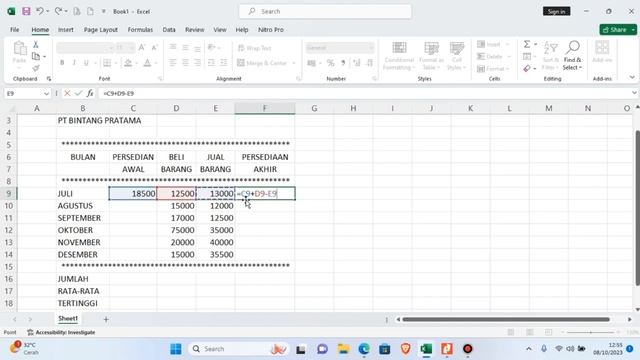Click Accessibility: Investigate in status bar
Image resolution: width=640 pixels, height=360 pixels.
(61, 332)
